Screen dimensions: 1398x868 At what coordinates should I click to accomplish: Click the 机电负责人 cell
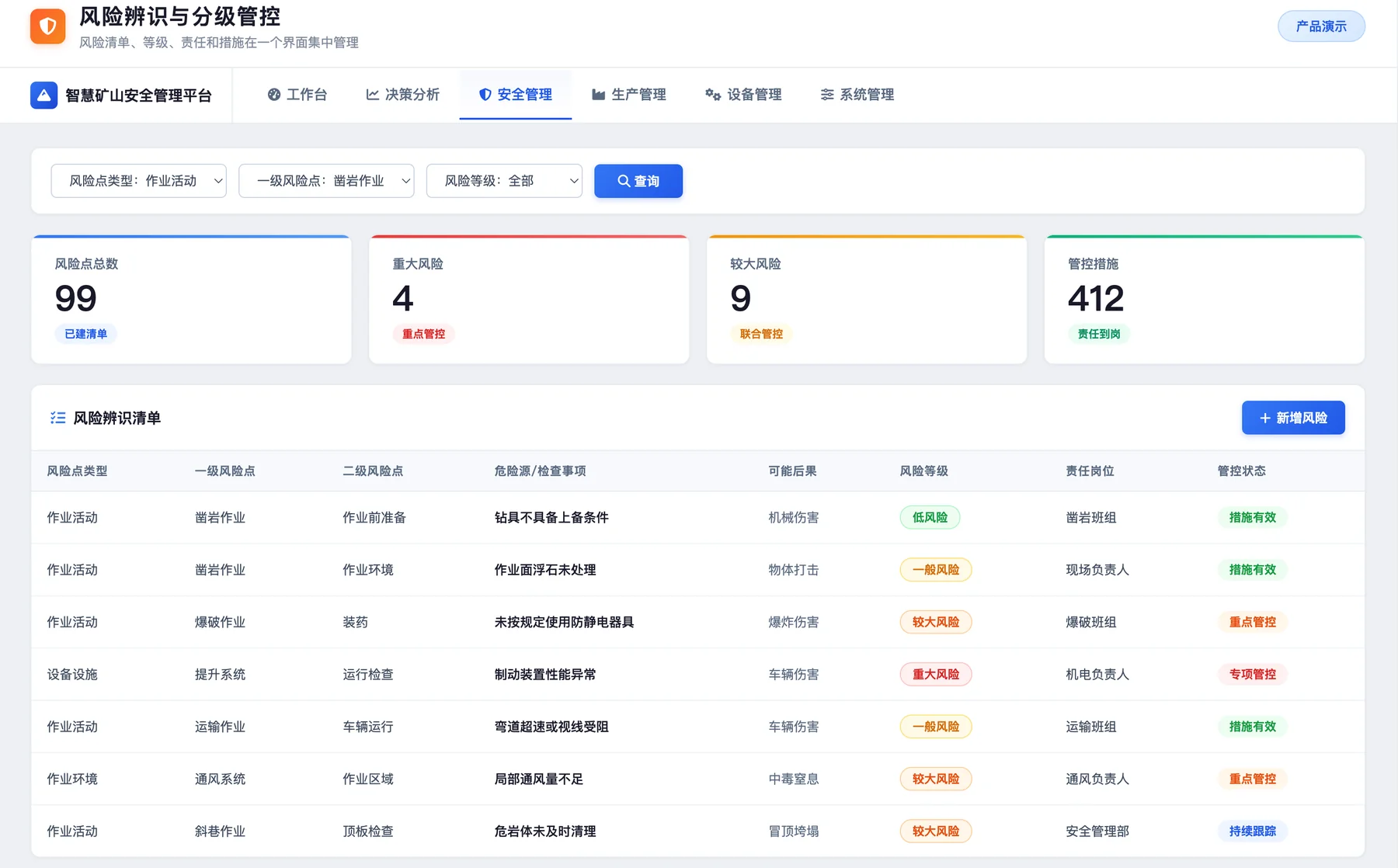[1097, 675]
